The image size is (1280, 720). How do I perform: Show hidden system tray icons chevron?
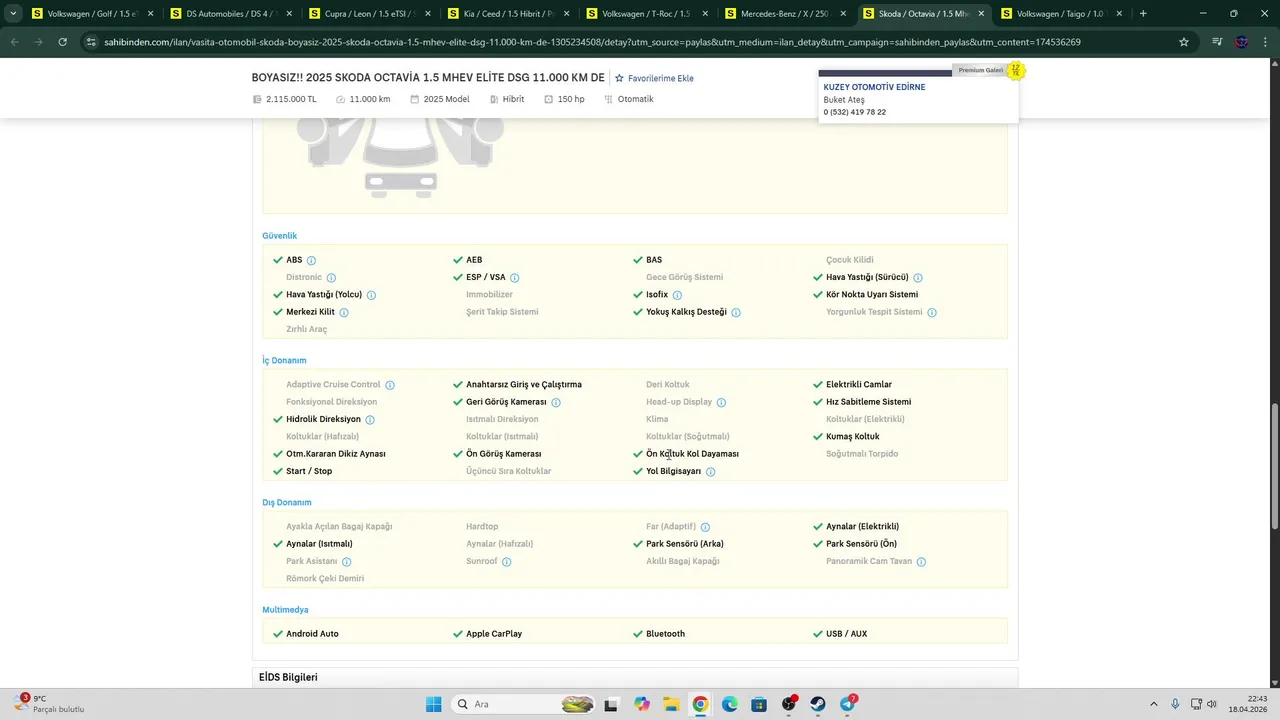point(1153,704)
